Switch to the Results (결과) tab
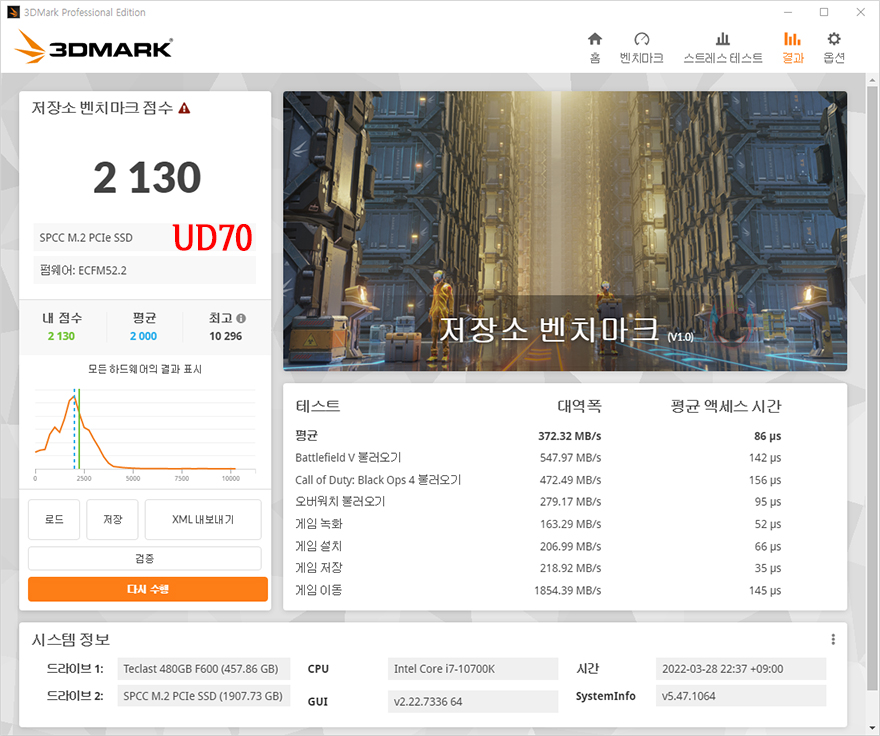Image resolution: width=880 pixels, height=736 pixels. [792, 47]
